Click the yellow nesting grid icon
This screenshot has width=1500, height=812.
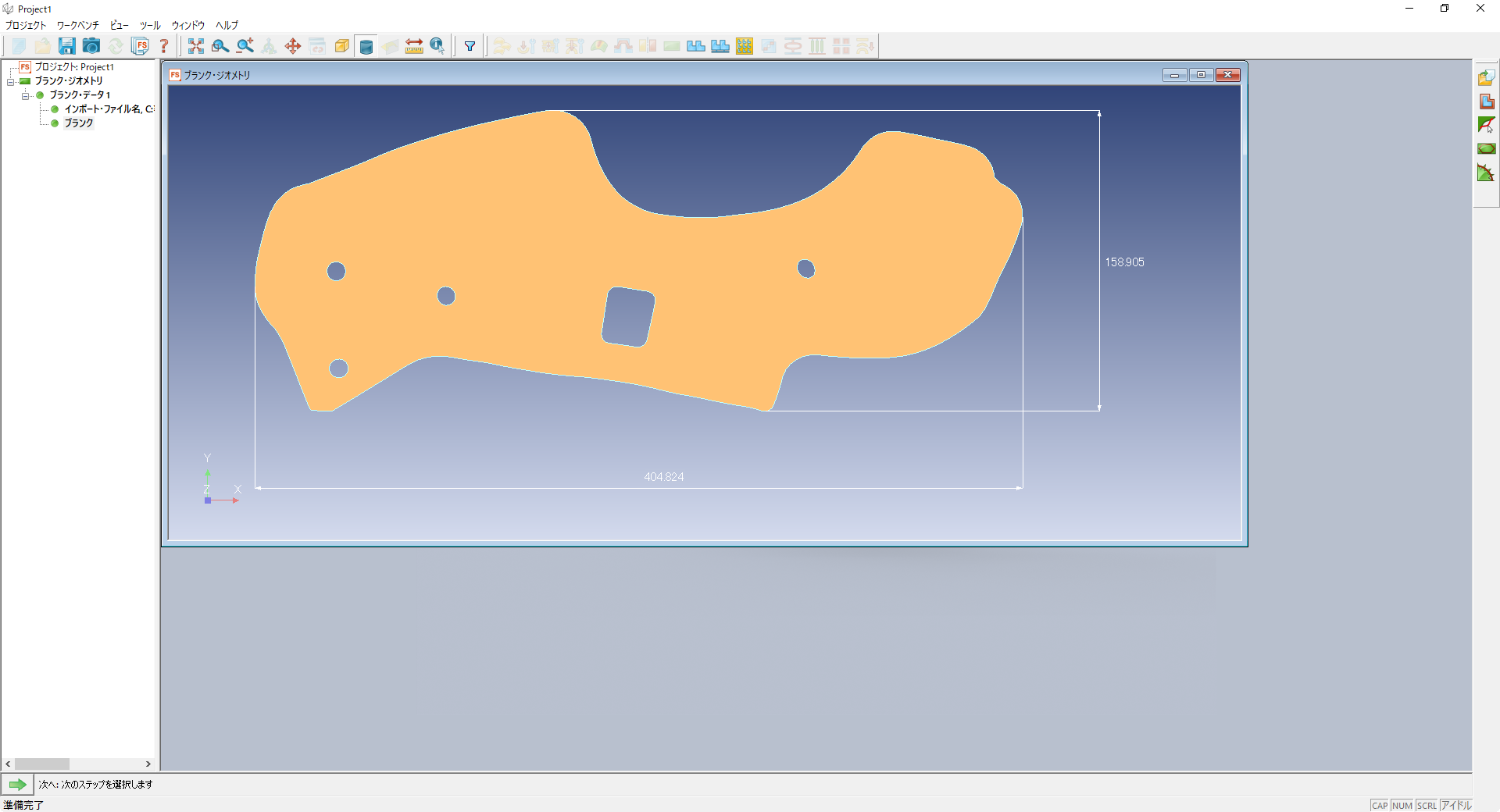745,46
